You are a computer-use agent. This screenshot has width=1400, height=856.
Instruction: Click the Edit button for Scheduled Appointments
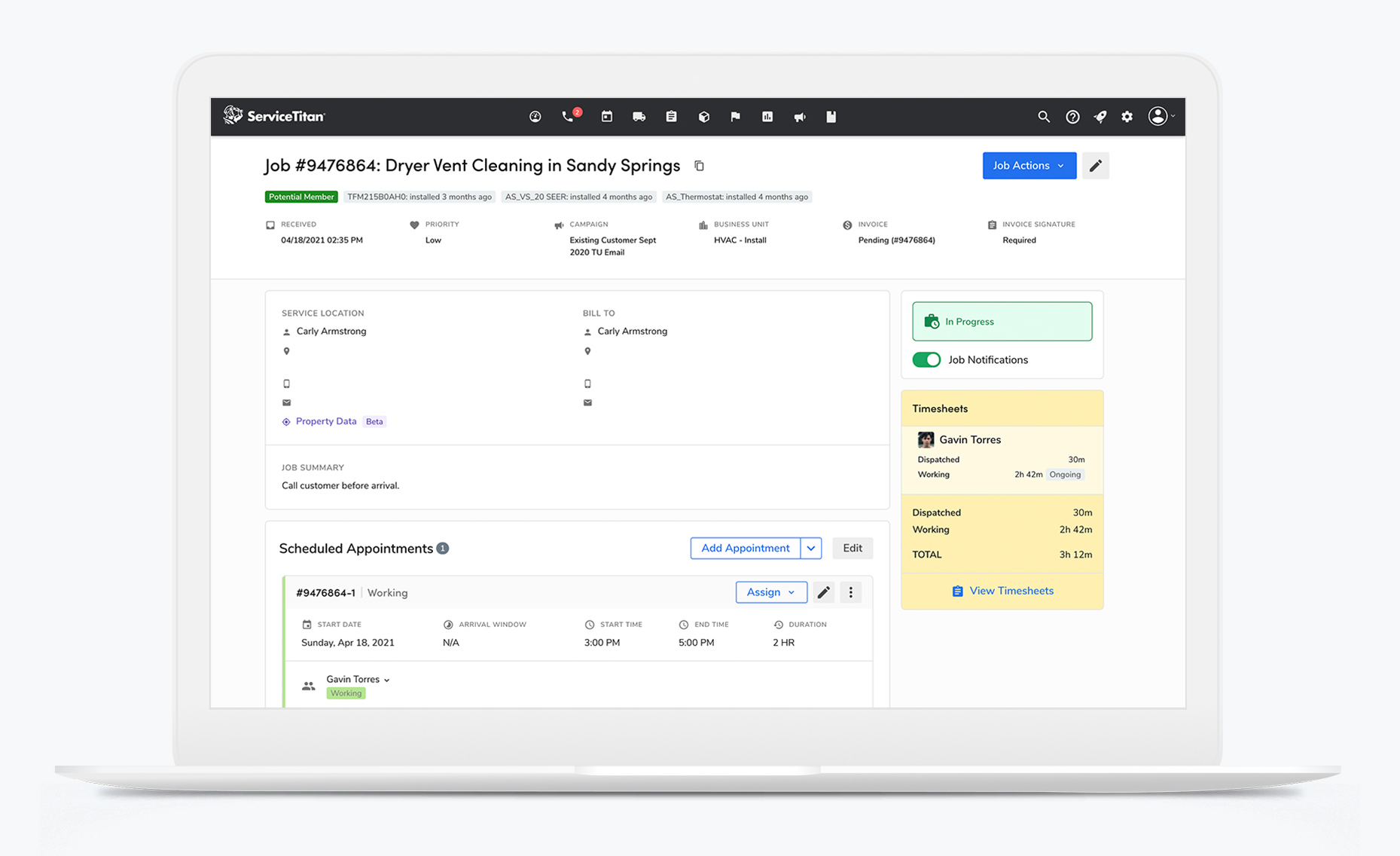pyautogui.click(x=853, y=548)
